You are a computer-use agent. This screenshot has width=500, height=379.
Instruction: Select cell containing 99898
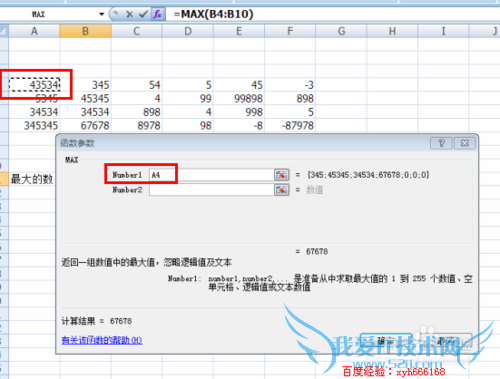pos(239,98)
